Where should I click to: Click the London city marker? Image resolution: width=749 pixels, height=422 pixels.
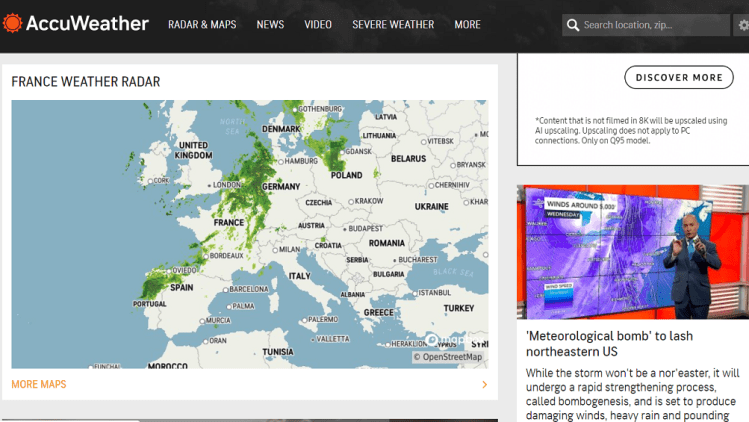[209, 185]
